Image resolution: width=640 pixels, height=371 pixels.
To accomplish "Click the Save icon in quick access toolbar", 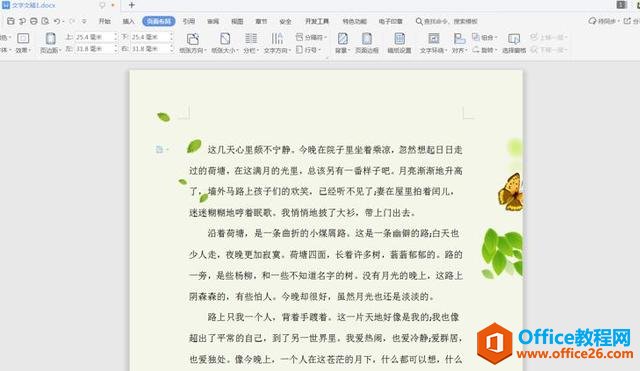I will [x=11, y=21].
